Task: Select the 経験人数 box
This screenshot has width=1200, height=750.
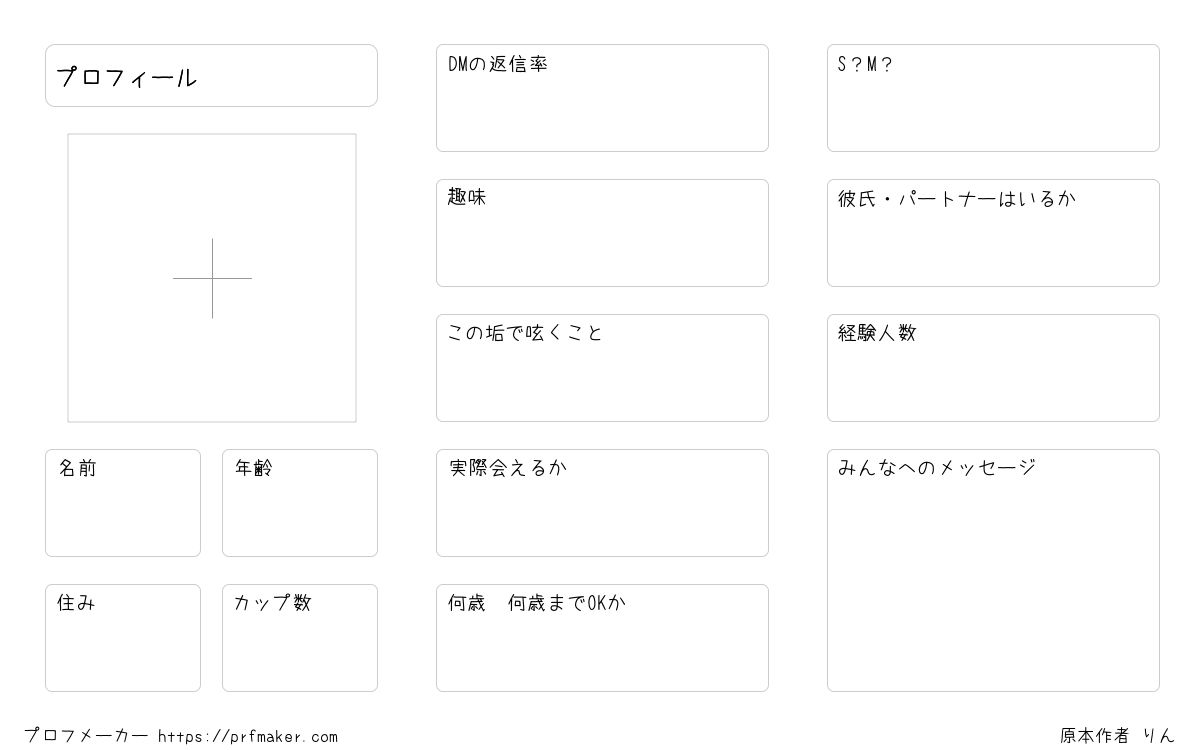Action: coord(993,368)
